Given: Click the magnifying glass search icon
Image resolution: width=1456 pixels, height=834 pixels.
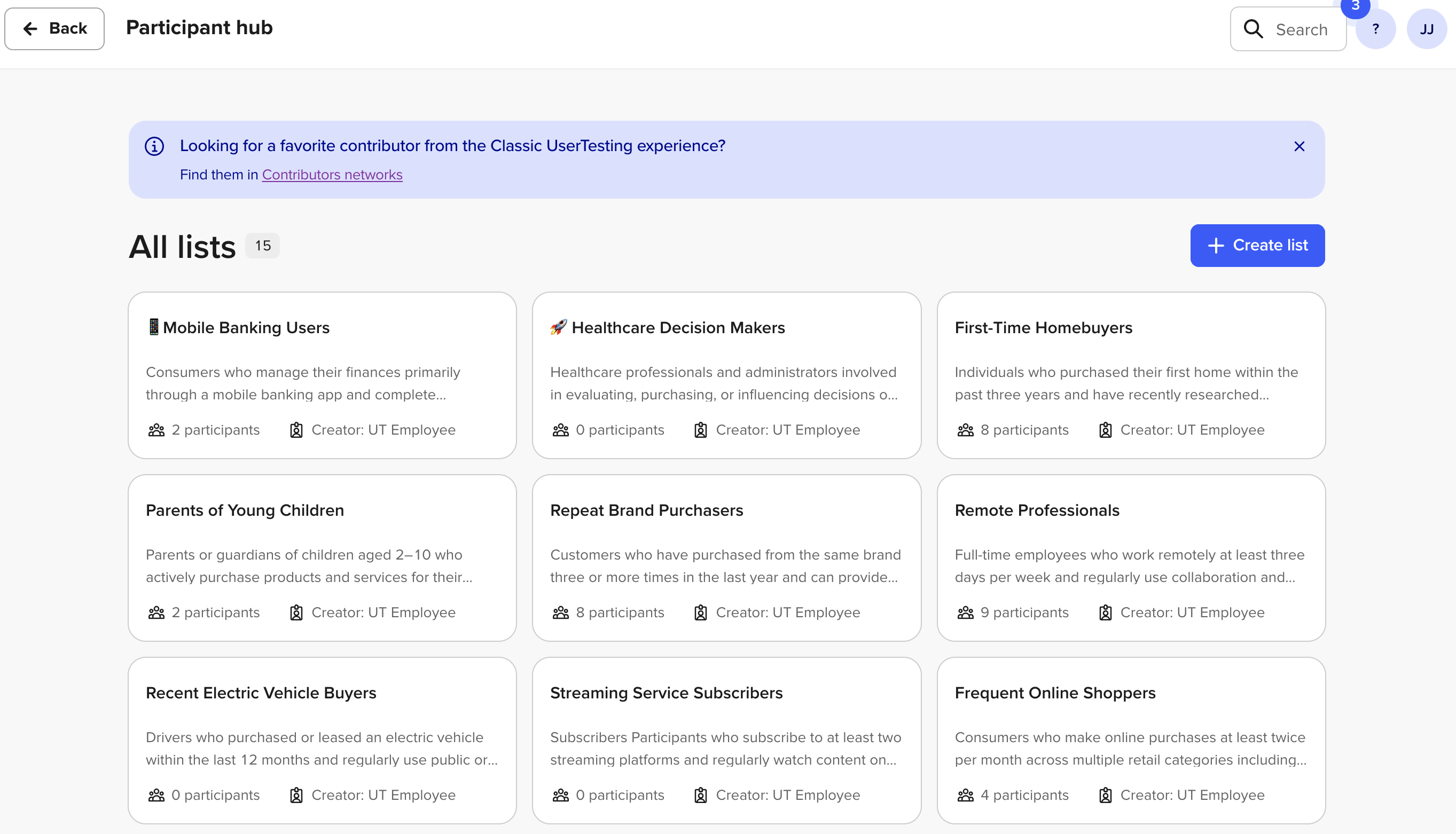Looking at the screenshot, I should [1253, 29].
